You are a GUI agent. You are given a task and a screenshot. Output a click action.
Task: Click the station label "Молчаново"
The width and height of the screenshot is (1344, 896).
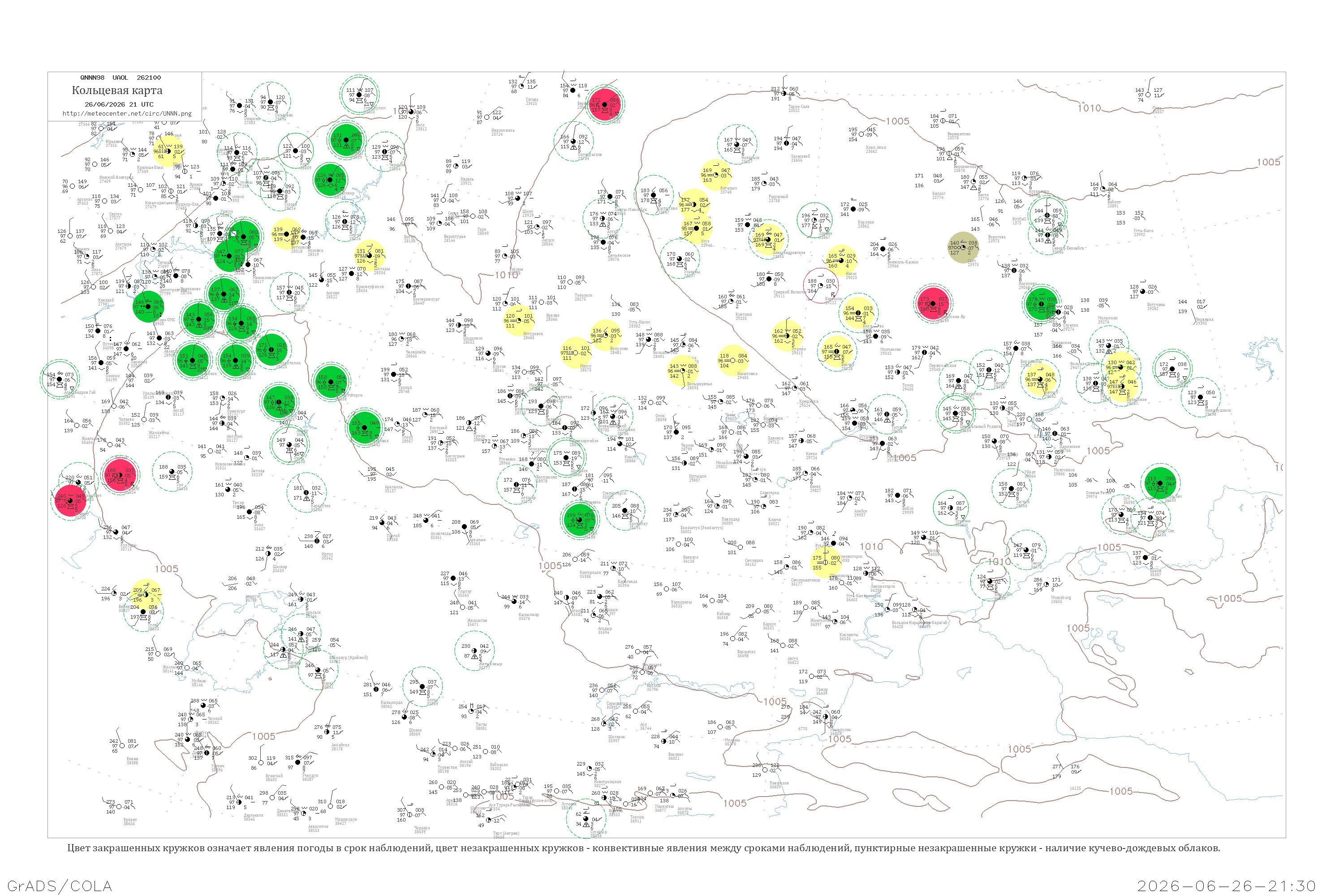pos(890,350)
